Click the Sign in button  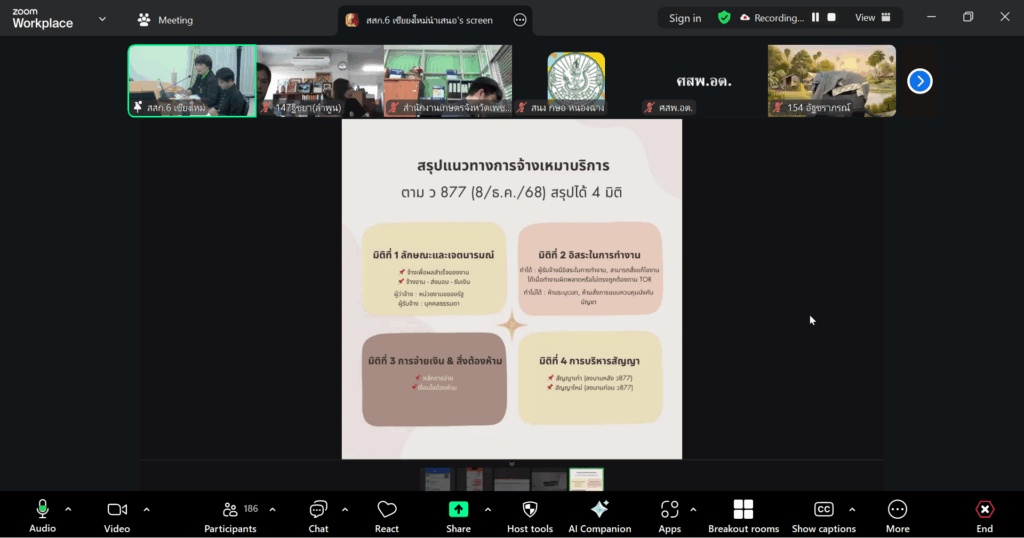click(685, 18)
